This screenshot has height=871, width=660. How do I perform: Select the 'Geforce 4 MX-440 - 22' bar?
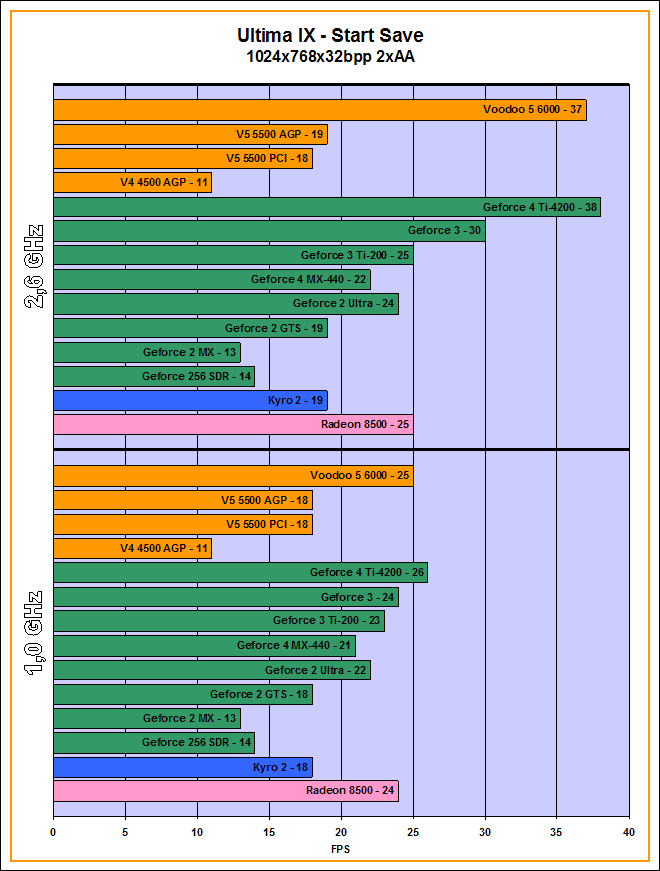(x=211, y=279)
